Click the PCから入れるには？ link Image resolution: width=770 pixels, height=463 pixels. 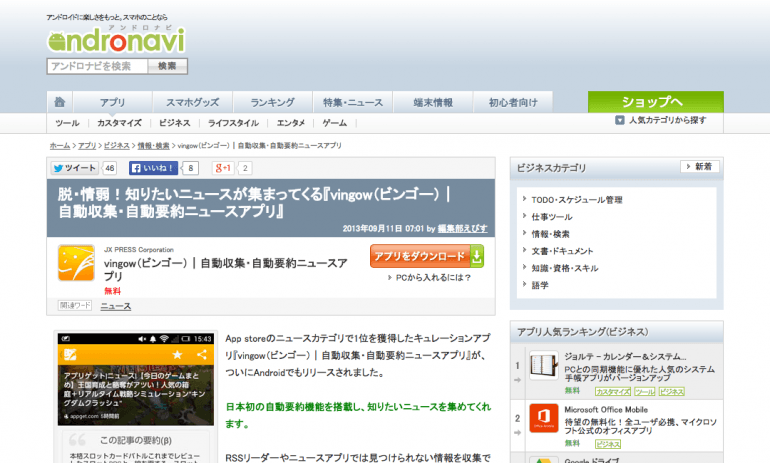pos(433,277)
